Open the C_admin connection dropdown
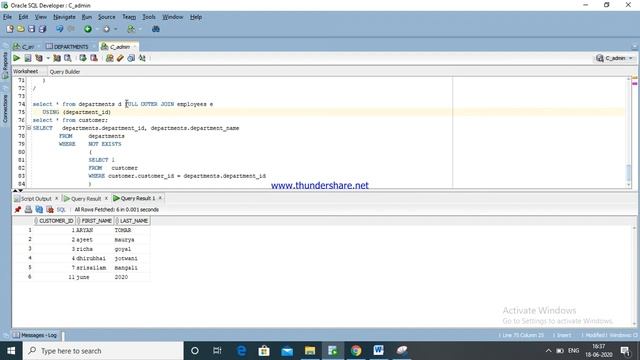Image resolution: width=640 pixels, height=360 pixels. [614, 58]
